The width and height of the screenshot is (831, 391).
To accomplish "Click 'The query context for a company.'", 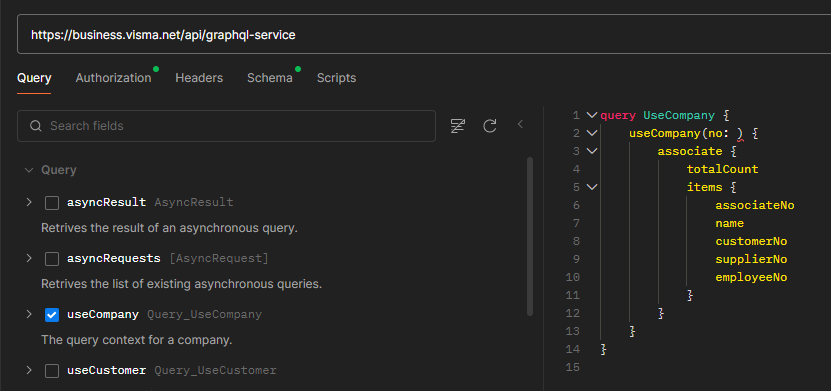I will (137, 340).
